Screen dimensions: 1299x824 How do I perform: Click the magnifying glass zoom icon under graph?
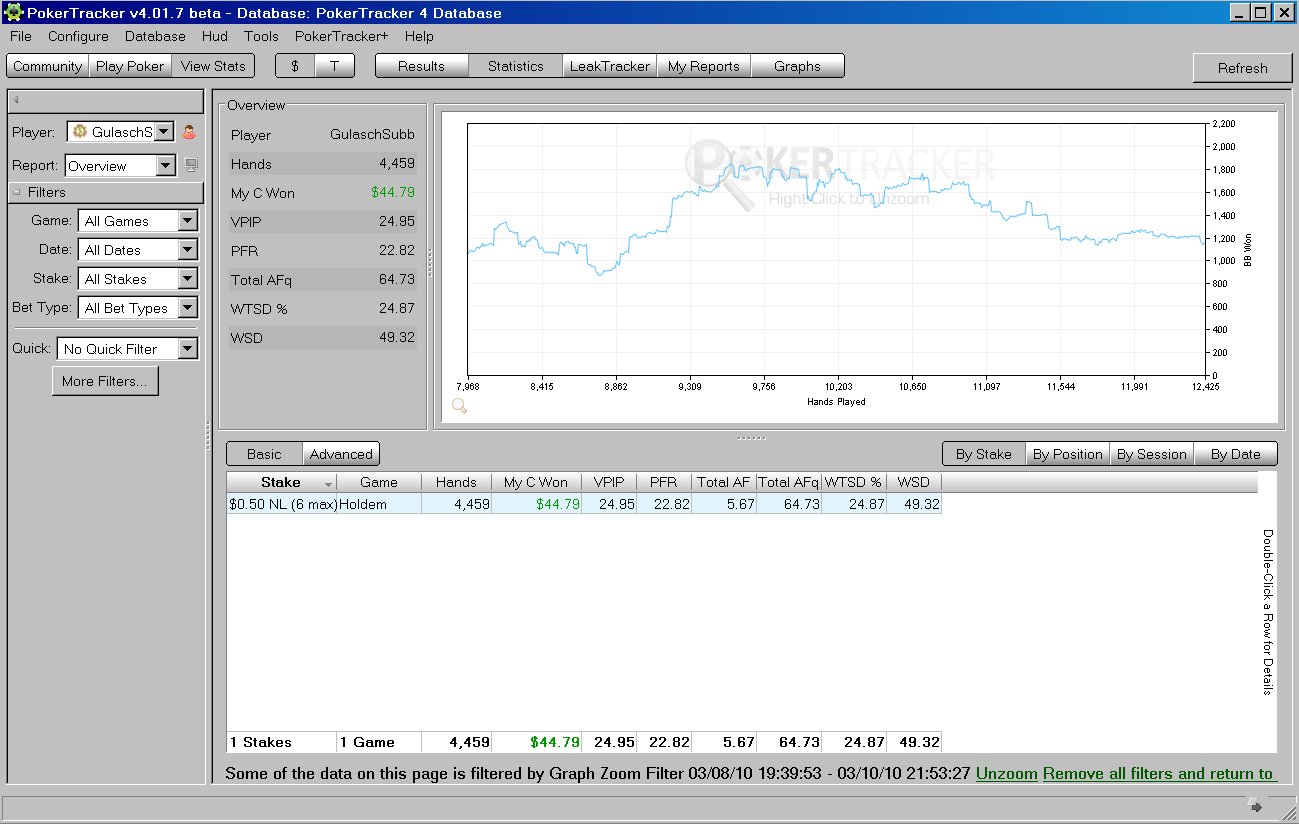point(460,405)
